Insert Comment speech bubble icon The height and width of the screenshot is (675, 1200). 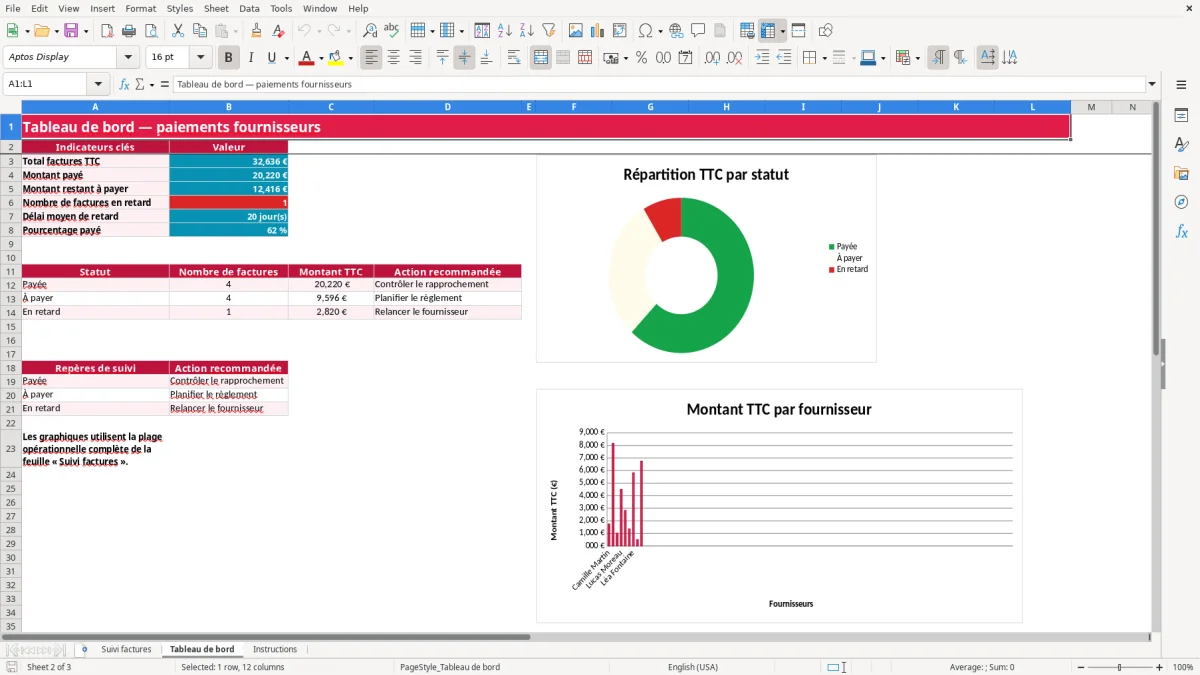698,31
